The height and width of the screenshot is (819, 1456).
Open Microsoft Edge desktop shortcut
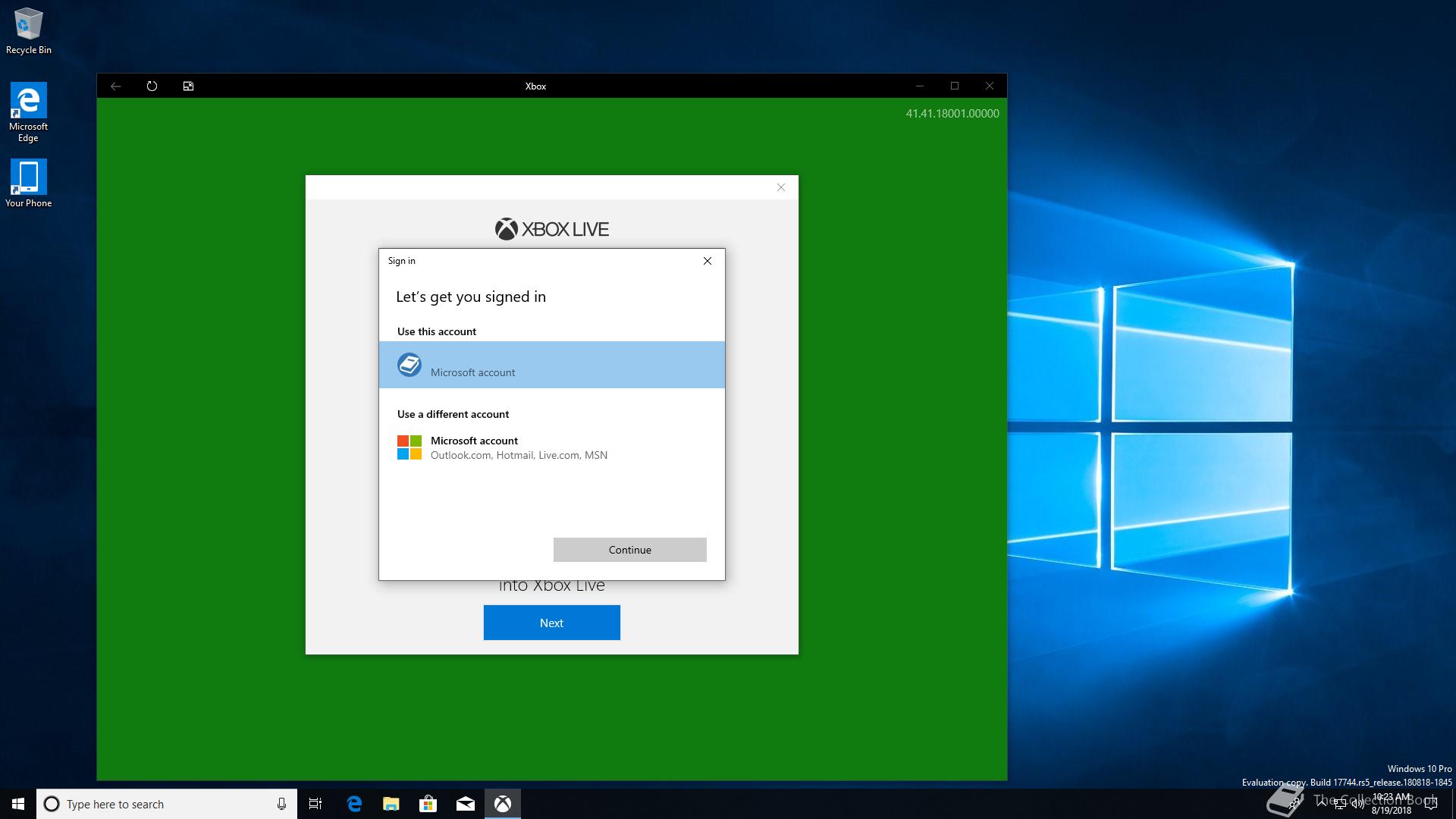click(29, 112)
